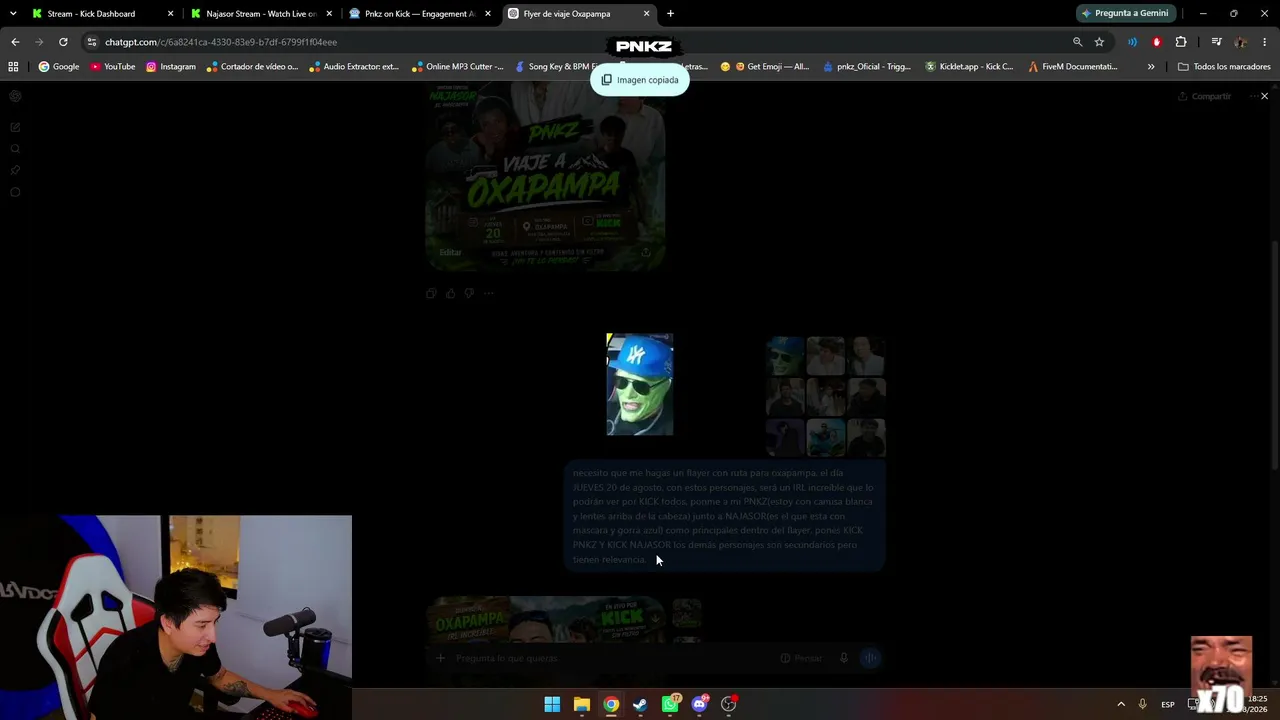Viewport: 1280px width, 720px height.
Task: Open the media controls toolbar icon
Action: [x=1216, y=42]
